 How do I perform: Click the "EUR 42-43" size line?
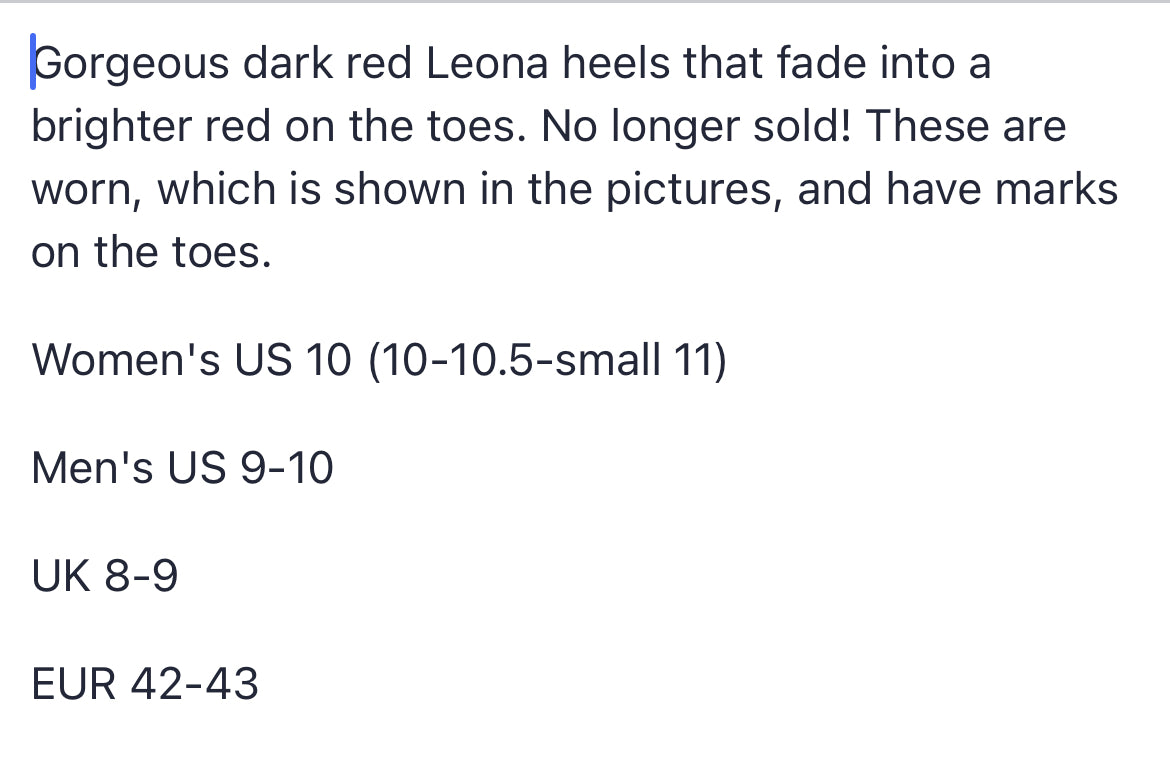(145, 684)
